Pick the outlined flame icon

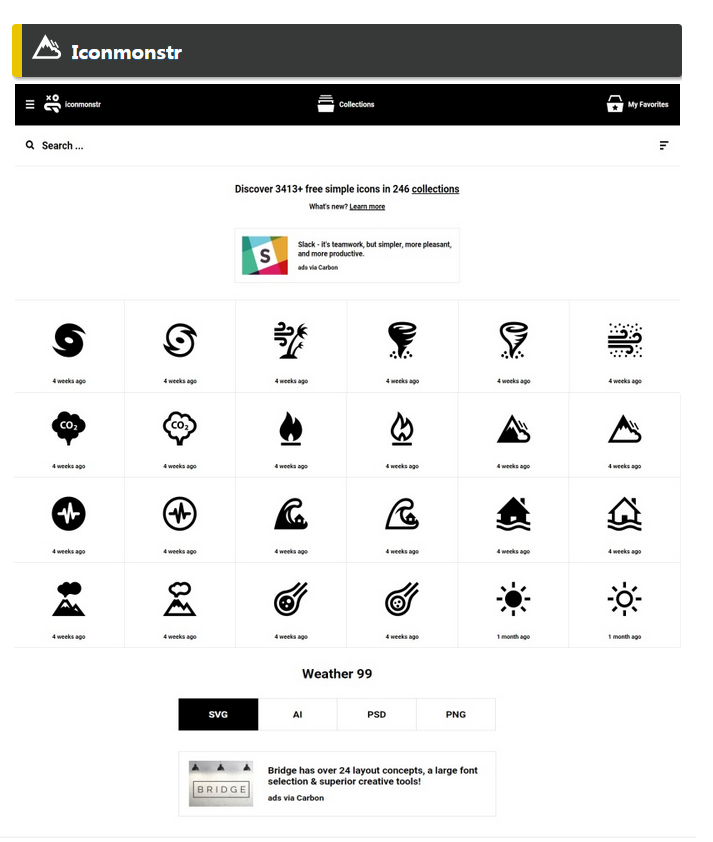pos(402,428)
